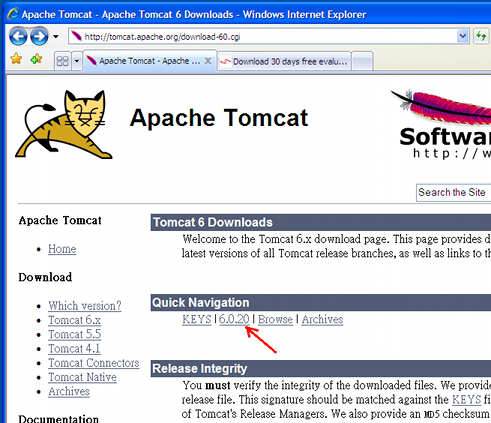
Task: Click the Quick Navigation section heading
Action: point(201,303)
